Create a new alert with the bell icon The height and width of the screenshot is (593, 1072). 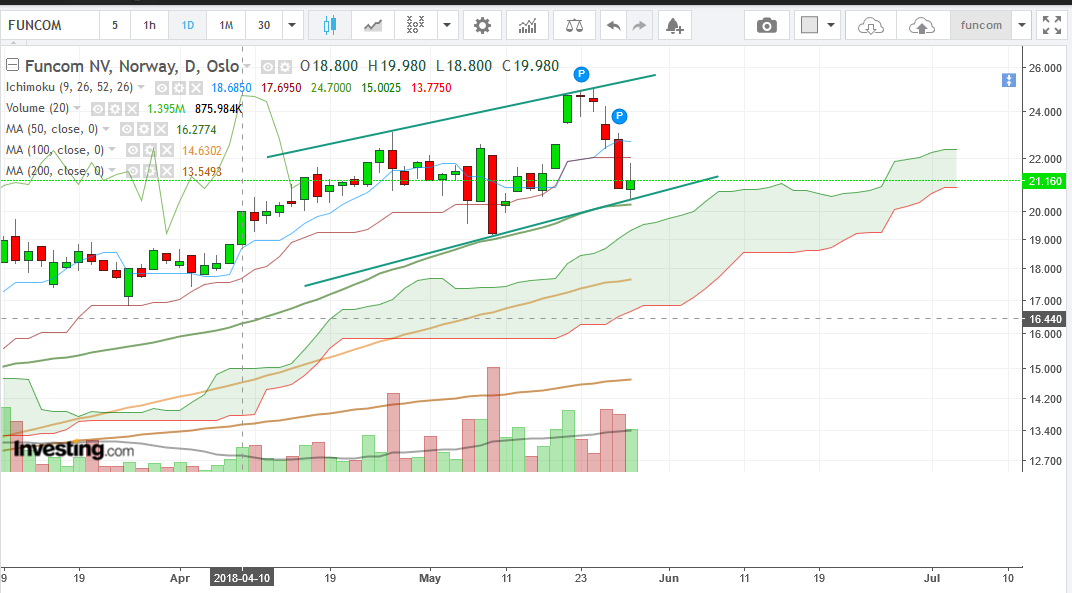pos(674,25)
